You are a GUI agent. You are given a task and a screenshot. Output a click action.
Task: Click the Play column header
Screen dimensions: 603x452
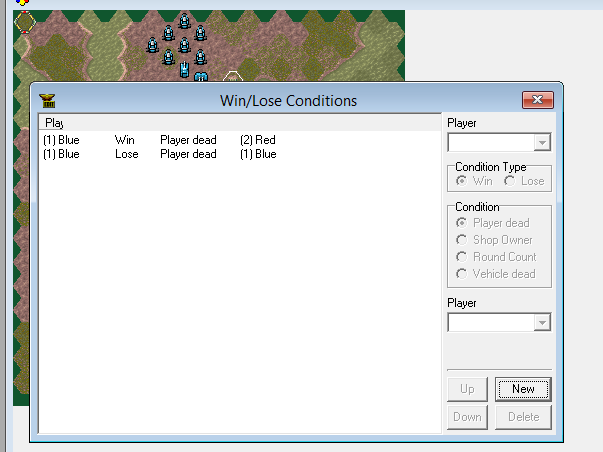[52, 123]
